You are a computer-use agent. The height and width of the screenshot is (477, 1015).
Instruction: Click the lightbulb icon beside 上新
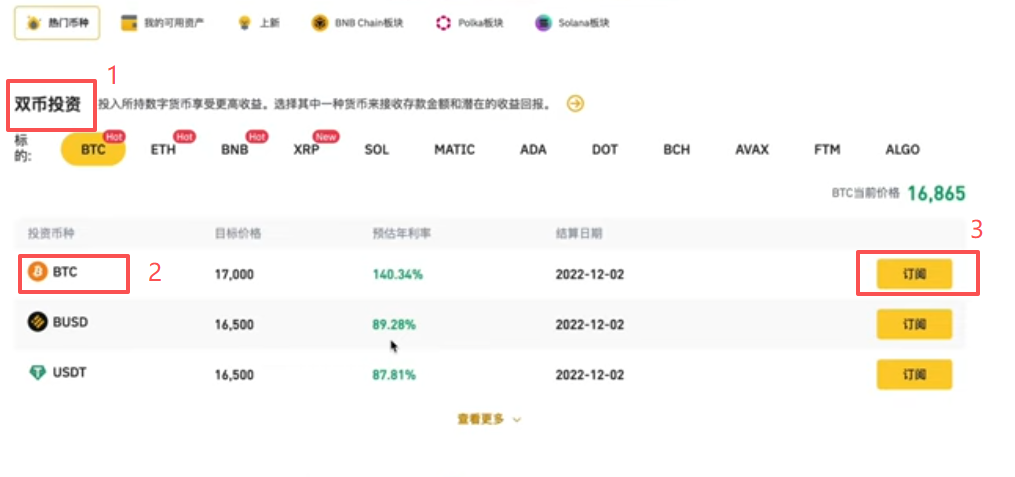point(244,23)
